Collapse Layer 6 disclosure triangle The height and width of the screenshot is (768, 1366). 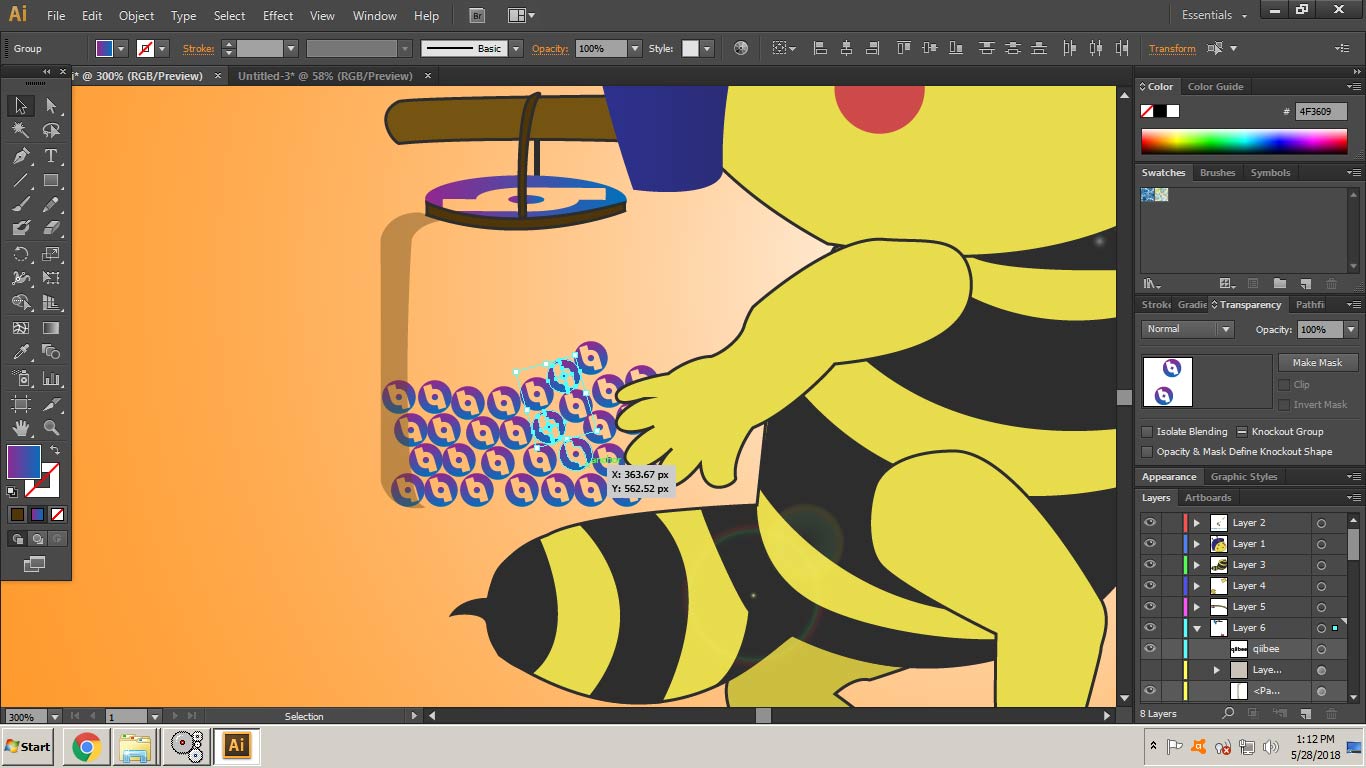click(1196, 628)
